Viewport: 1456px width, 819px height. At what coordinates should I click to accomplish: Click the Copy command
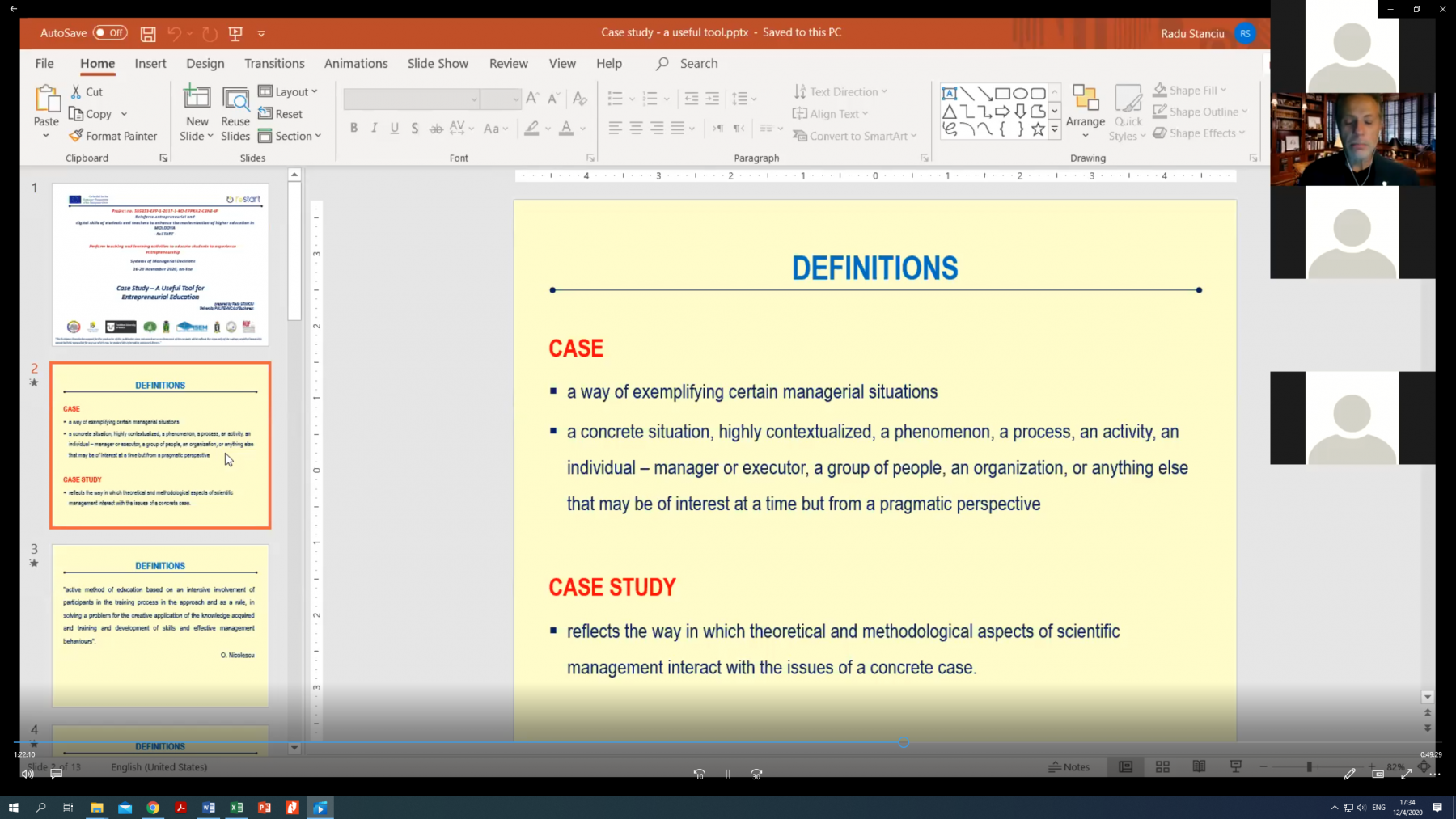tap(91, 114)
